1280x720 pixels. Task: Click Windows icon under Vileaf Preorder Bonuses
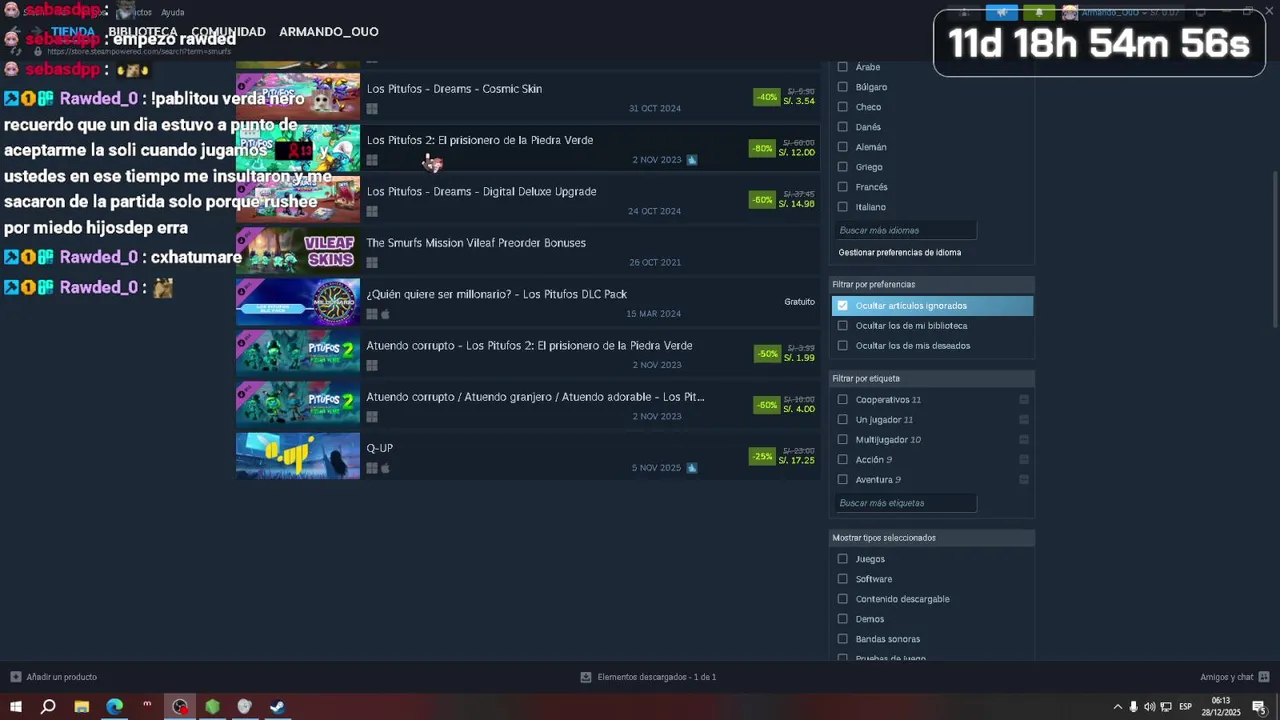point(372,263)
